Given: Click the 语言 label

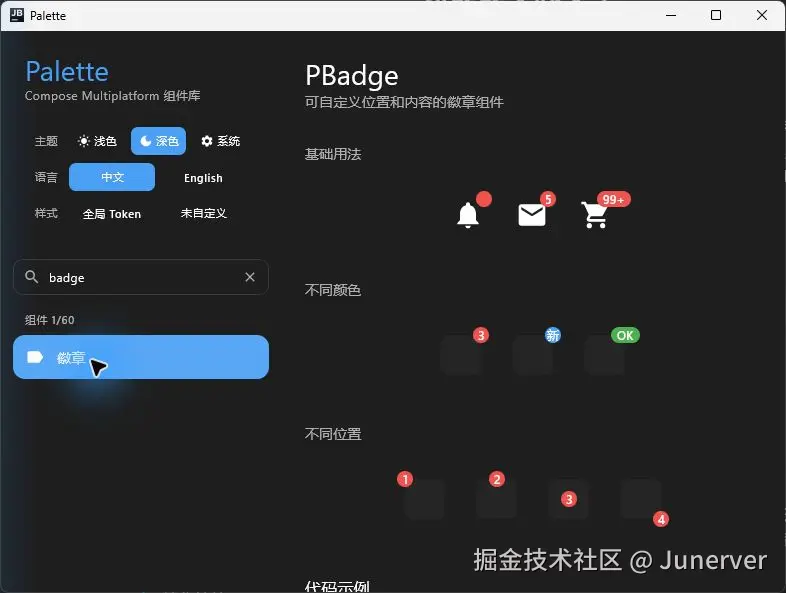Looking at the screenshot, I should click(46, 177).
